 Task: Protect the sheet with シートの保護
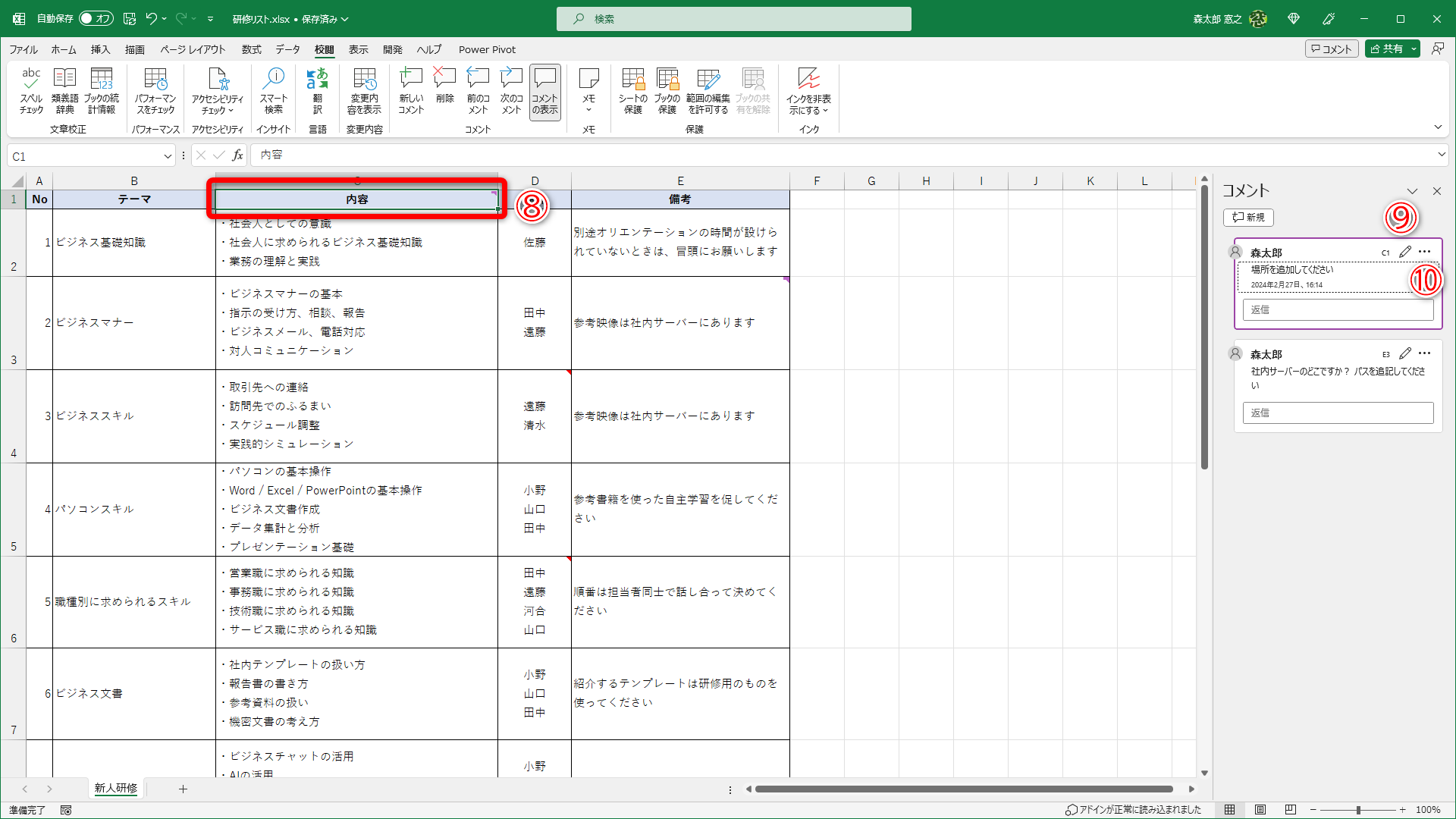[632, 91]
